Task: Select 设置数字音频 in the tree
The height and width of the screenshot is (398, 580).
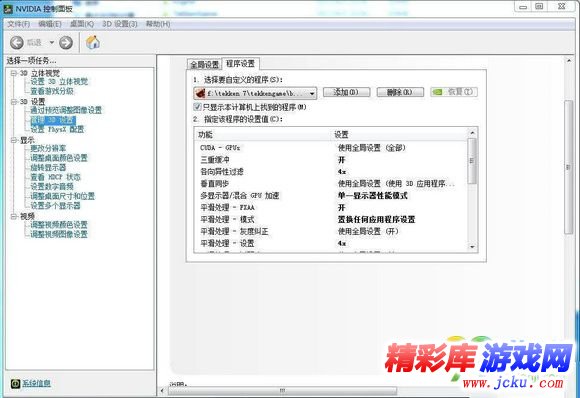Action: (52, 187)
